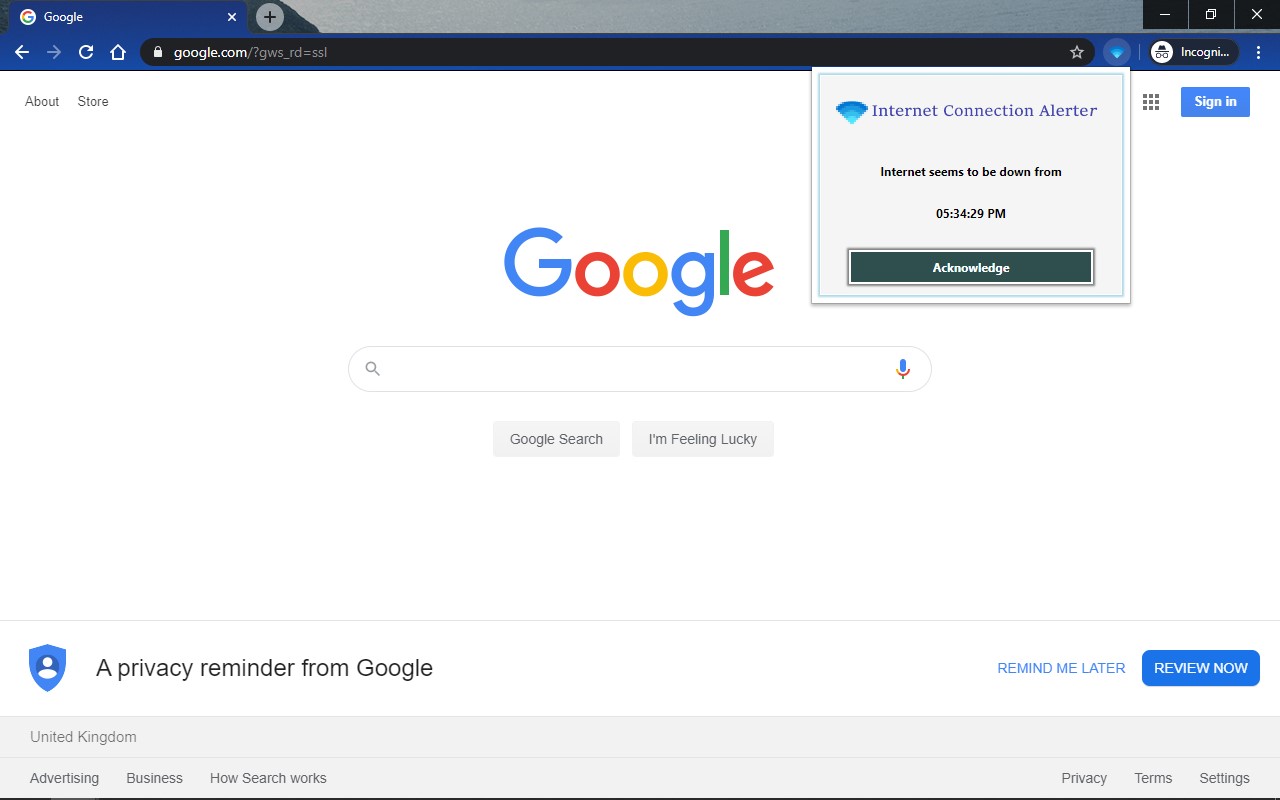Image resolution: width=1280 pixels, height=800 pixels.
Task: Open How Search works link
Action: pyautogui.click(x=268, y=778)
